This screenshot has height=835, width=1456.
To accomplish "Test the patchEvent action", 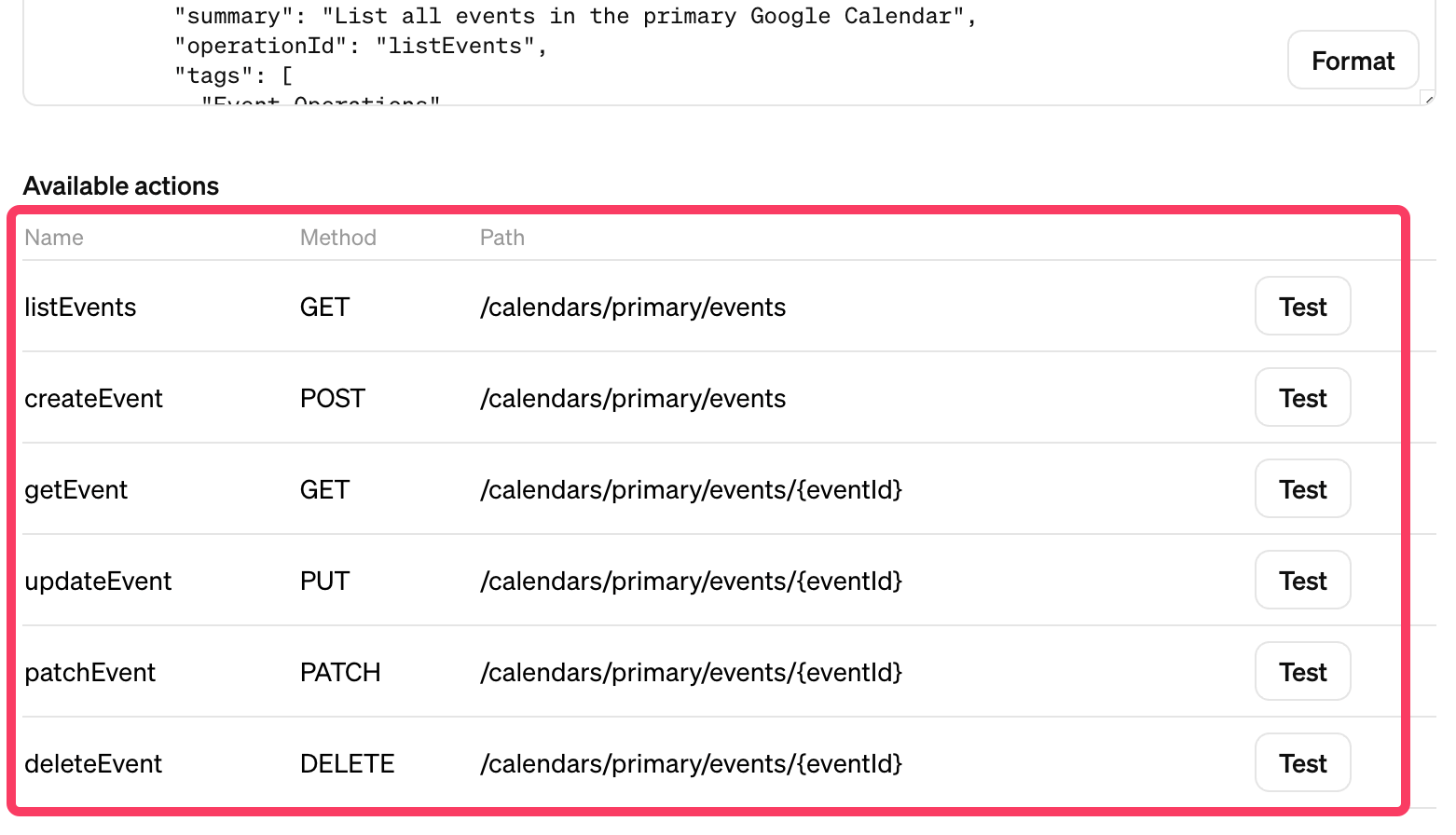I will (1302, 672).
